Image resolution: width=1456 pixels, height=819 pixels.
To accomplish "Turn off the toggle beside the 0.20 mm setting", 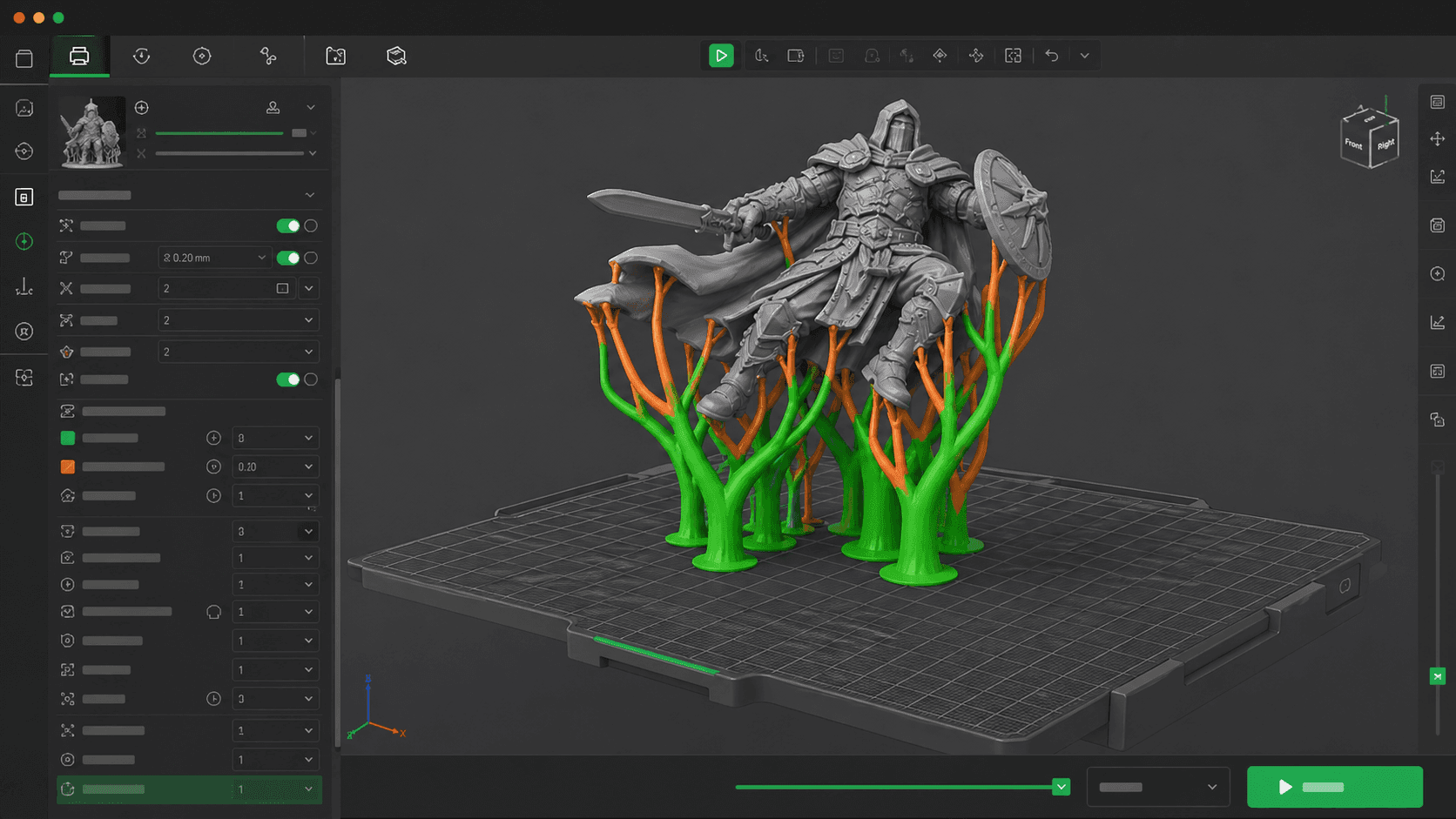I will 290,257.
